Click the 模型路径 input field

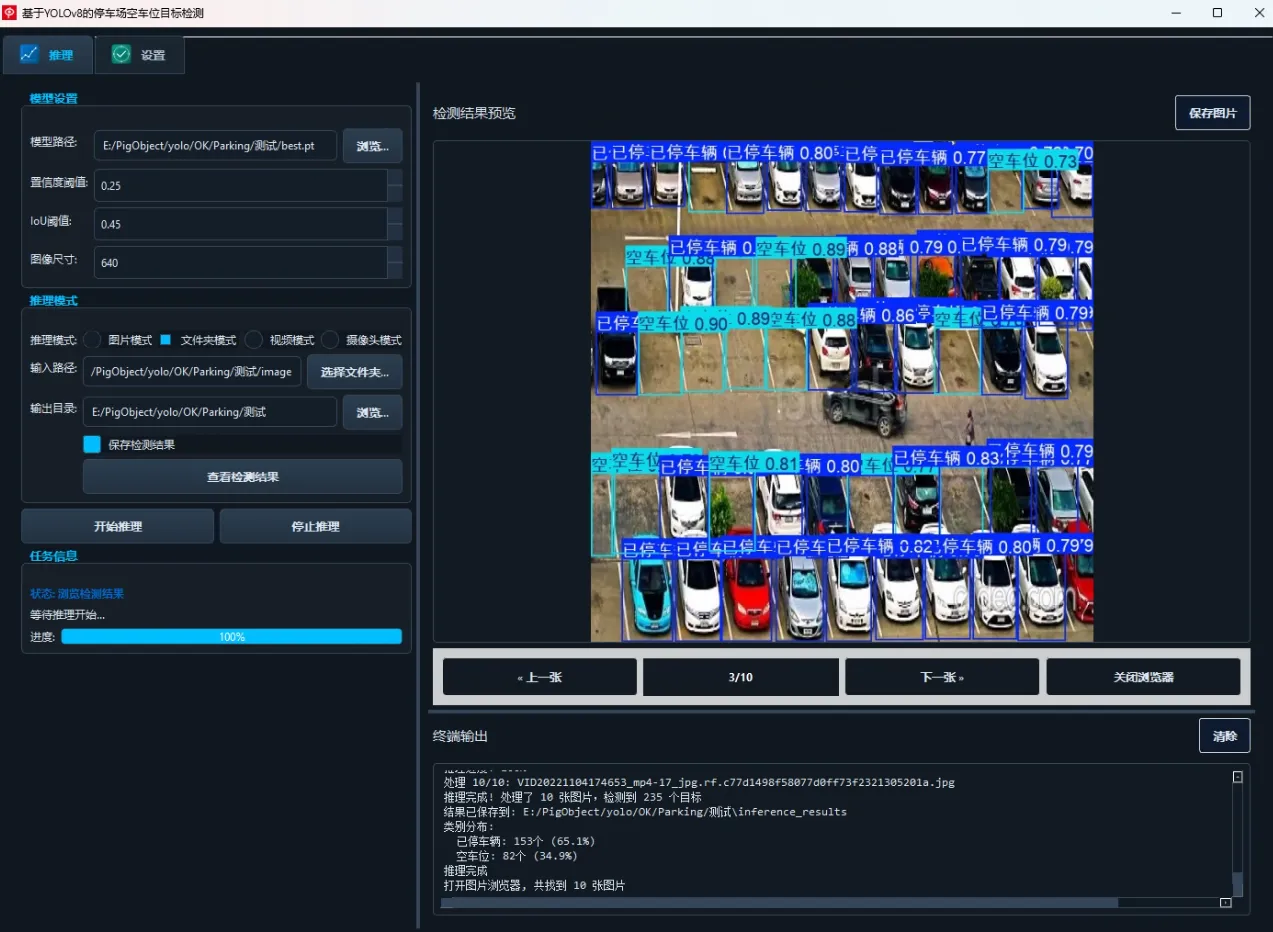click(215, 146)
